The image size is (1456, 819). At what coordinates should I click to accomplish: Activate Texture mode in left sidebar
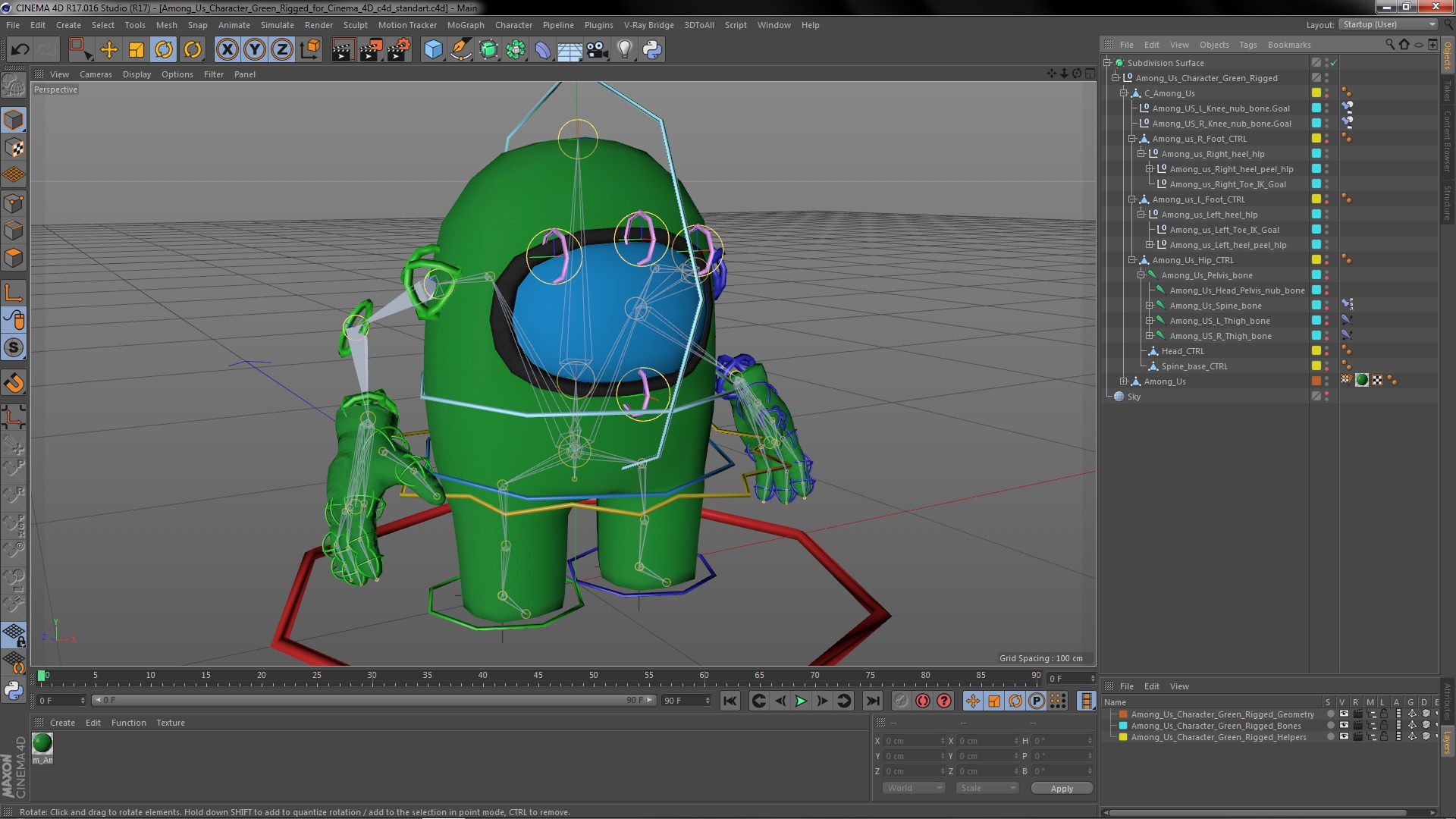tap(14, 148)
